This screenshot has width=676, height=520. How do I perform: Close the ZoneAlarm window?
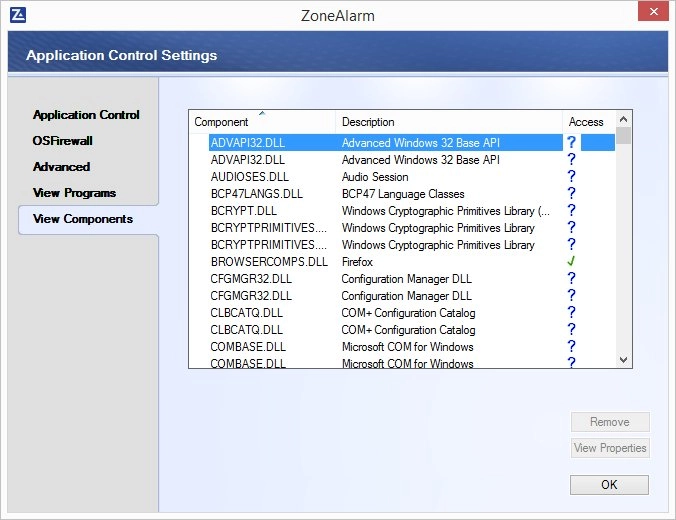pyautogui.click(x=654, y=11)
